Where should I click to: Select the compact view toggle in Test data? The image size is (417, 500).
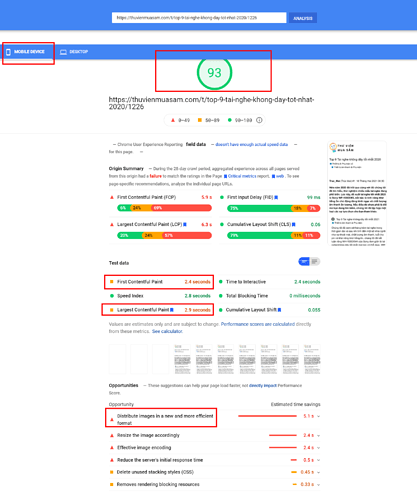tap(304, 262)
